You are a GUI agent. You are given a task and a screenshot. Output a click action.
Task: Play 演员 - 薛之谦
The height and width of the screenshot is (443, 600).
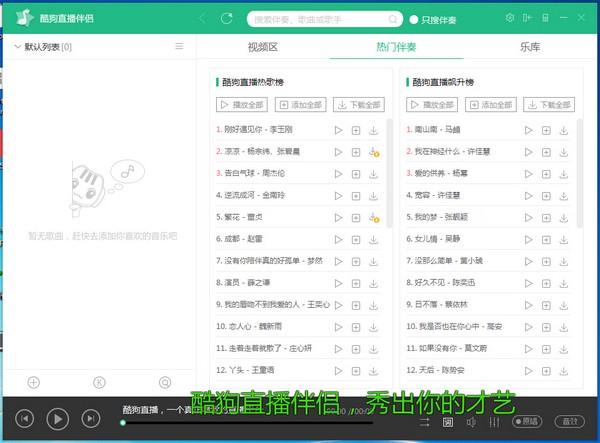point(338,283)
